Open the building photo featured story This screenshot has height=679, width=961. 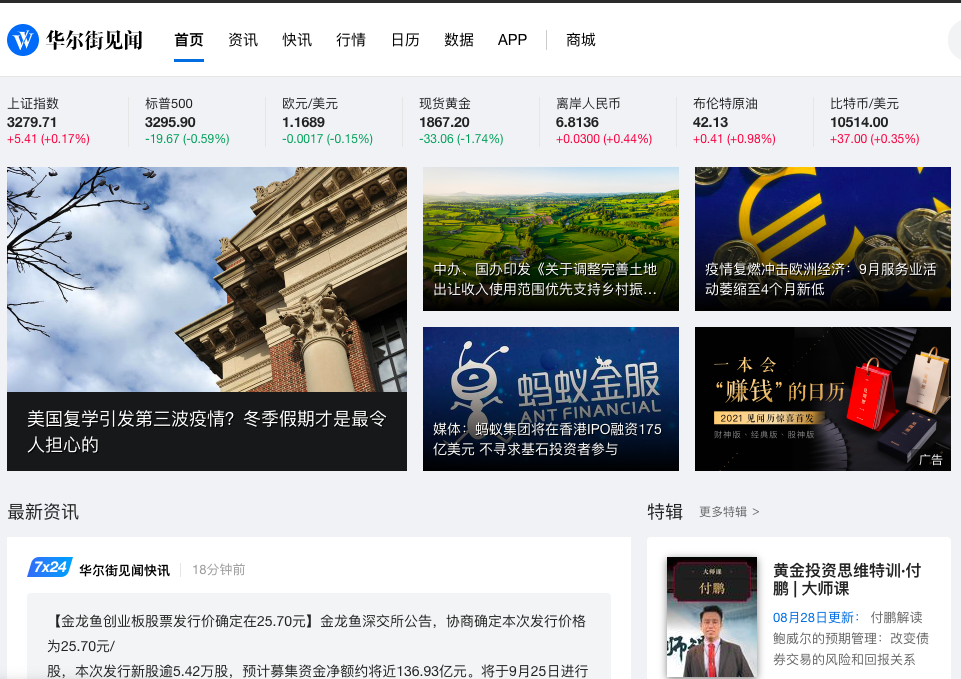tap(207, 279)
